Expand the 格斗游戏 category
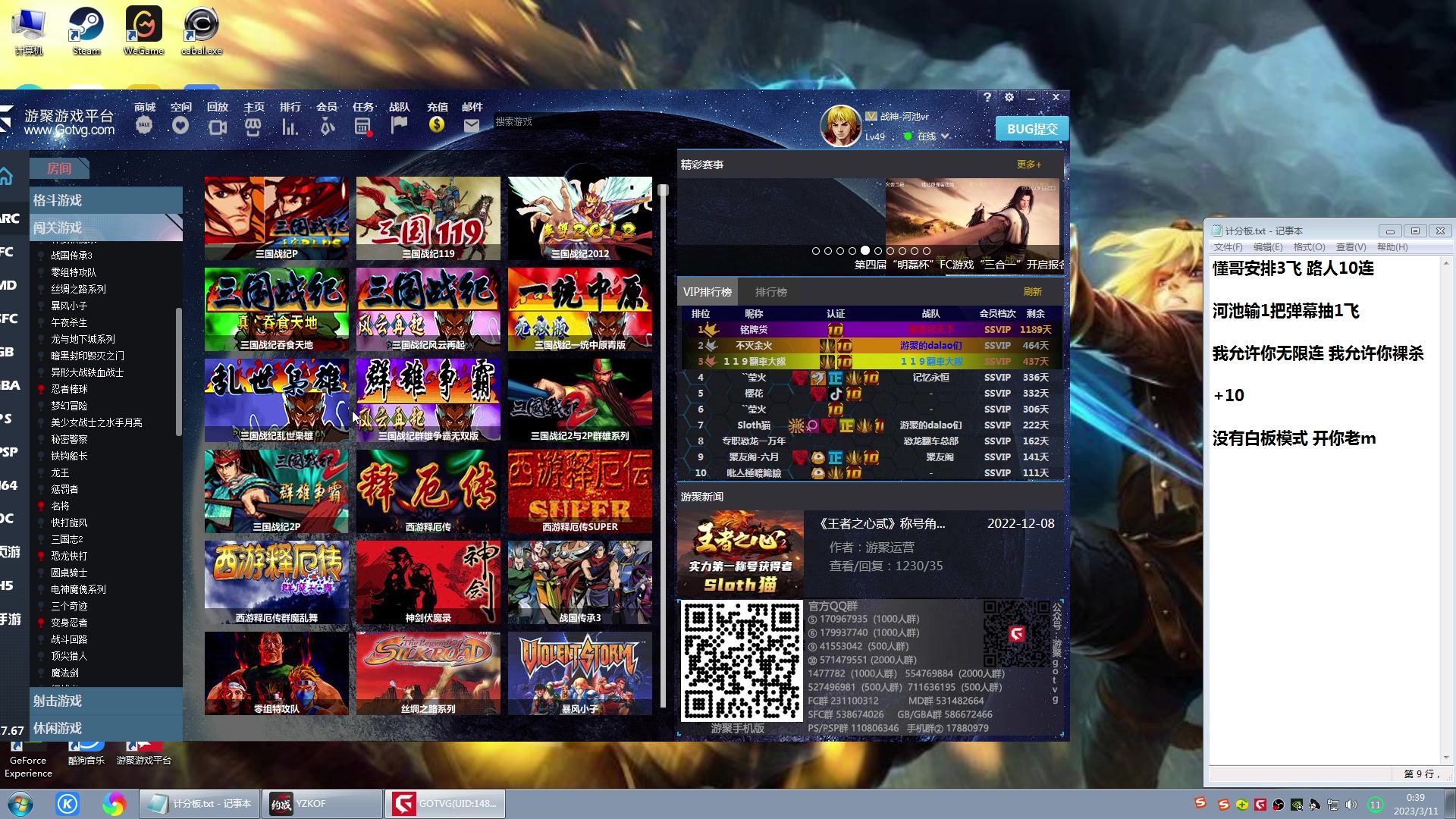The height and width of the screenshot is (819, 1456). 106,200
